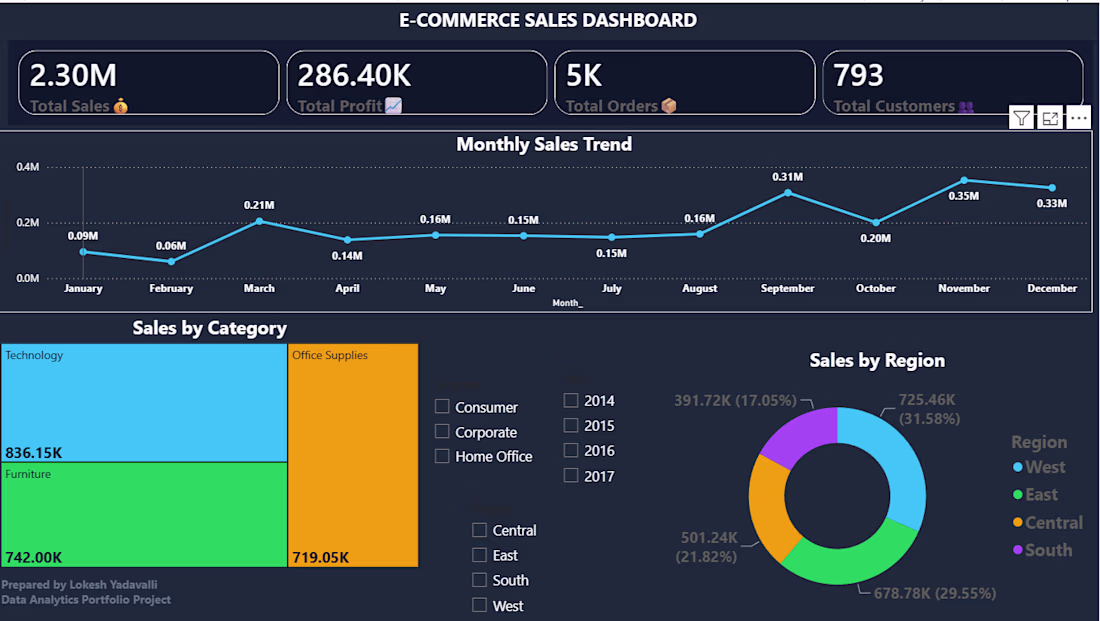This screenshot has width=1100, height=621.
Task: Click the 391.72K (17.05%) data label
Action: tap(735, 401)
